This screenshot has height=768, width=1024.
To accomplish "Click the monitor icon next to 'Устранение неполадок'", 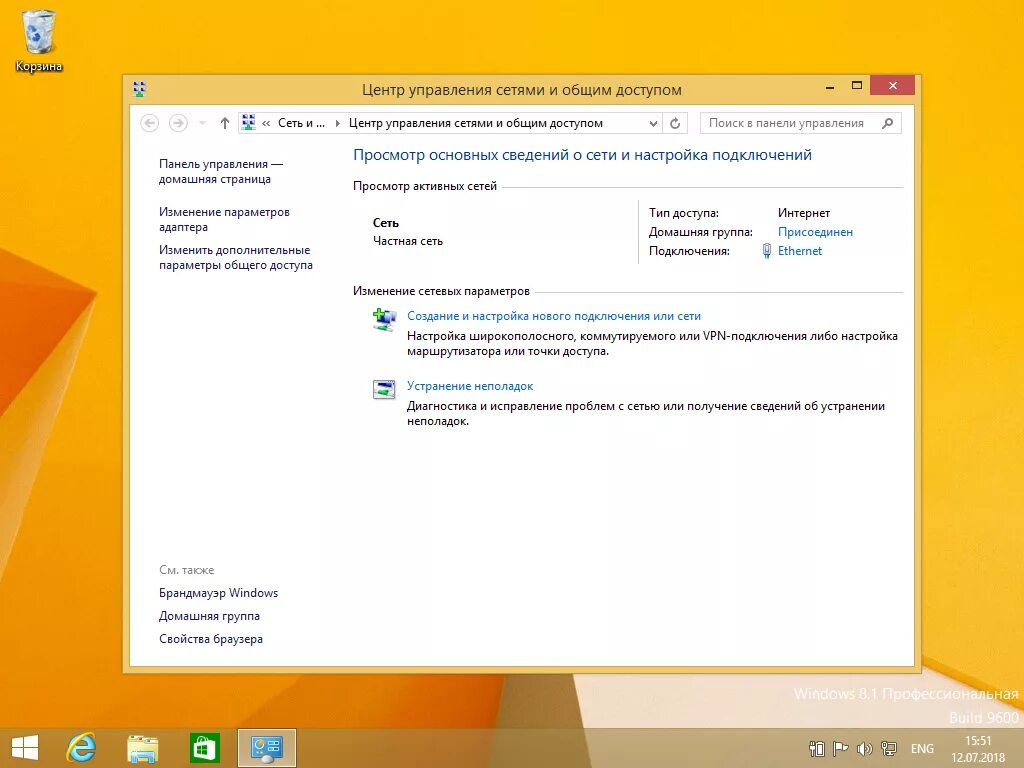I will (x=383, y=390).
